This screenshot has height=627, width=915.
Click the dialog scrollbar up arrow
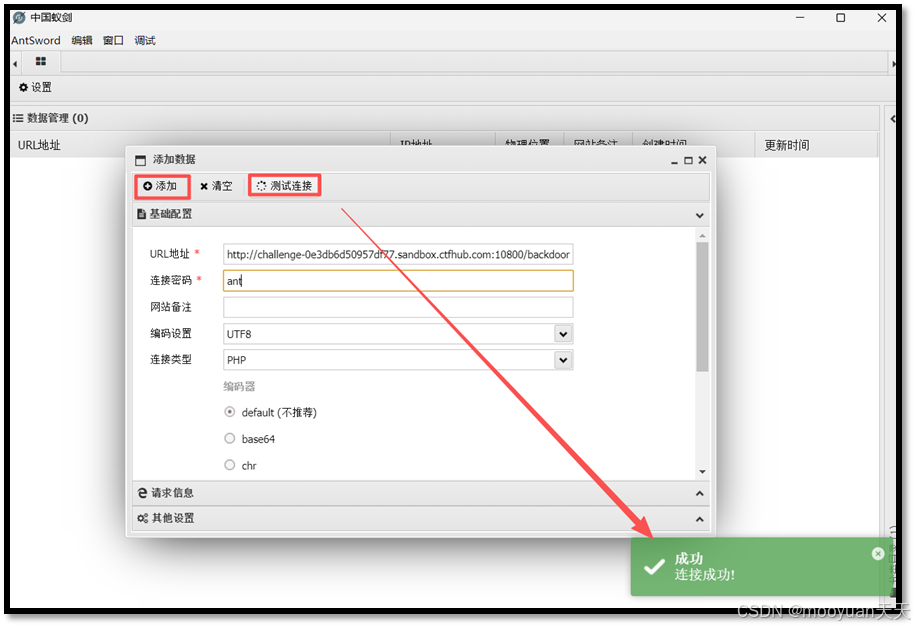point(703,236)
